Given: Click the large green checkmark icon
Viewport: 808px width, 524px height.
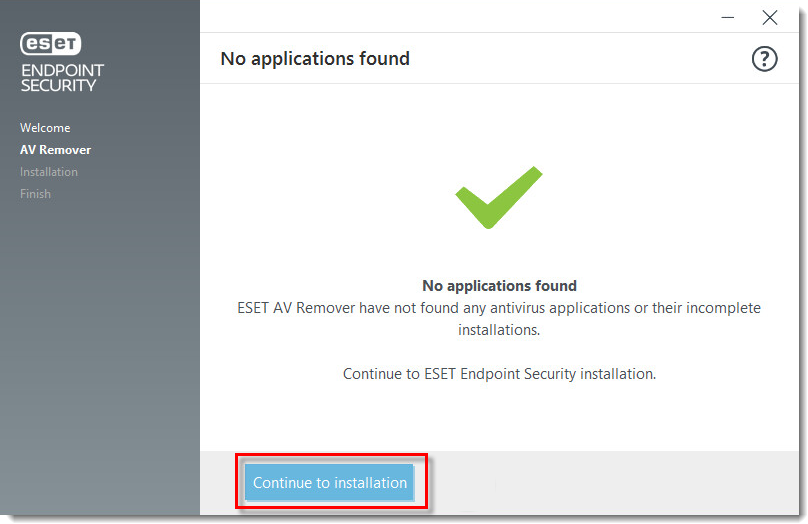Looking at the screenshot, I should pos(498,197).
